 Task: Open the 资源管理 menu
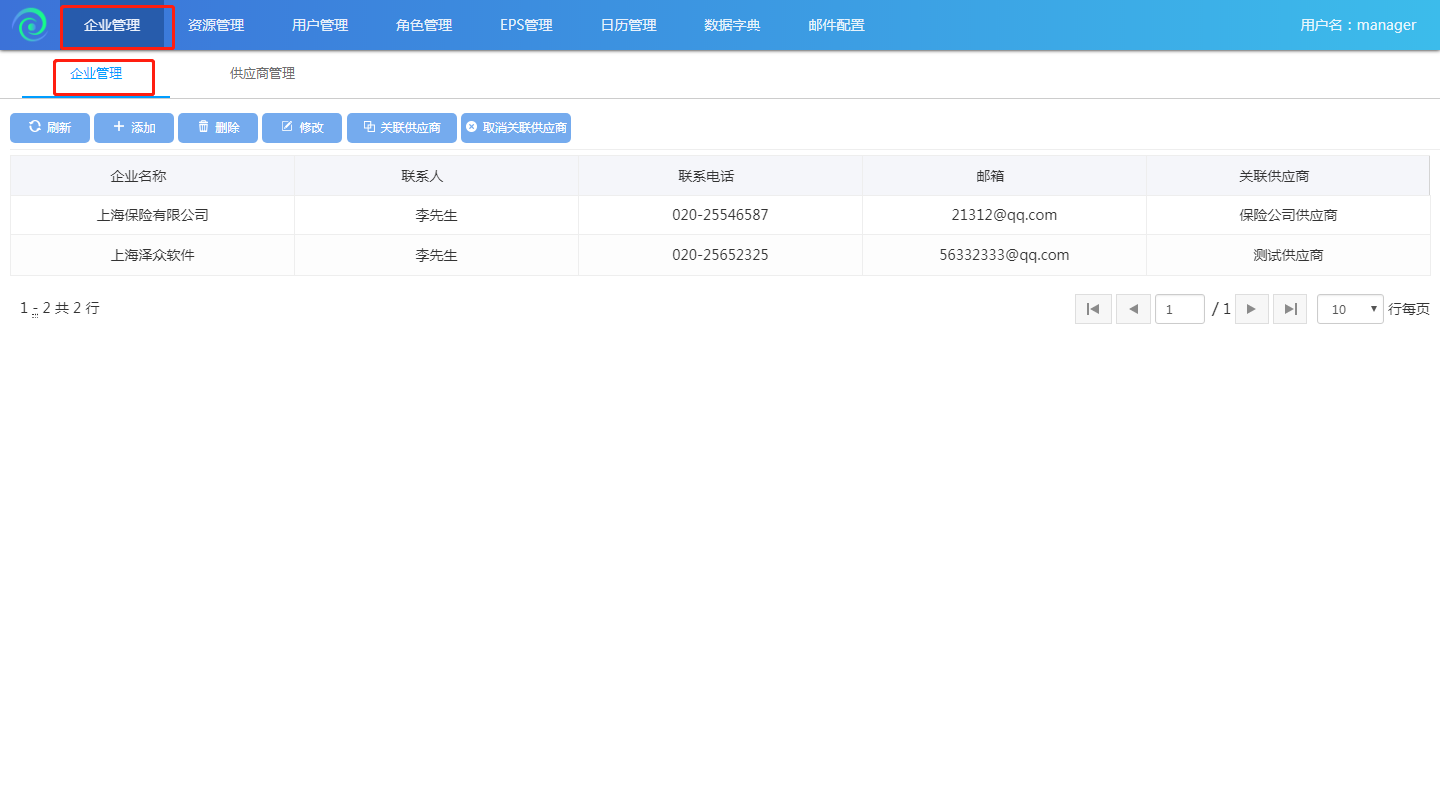(216, 25)
